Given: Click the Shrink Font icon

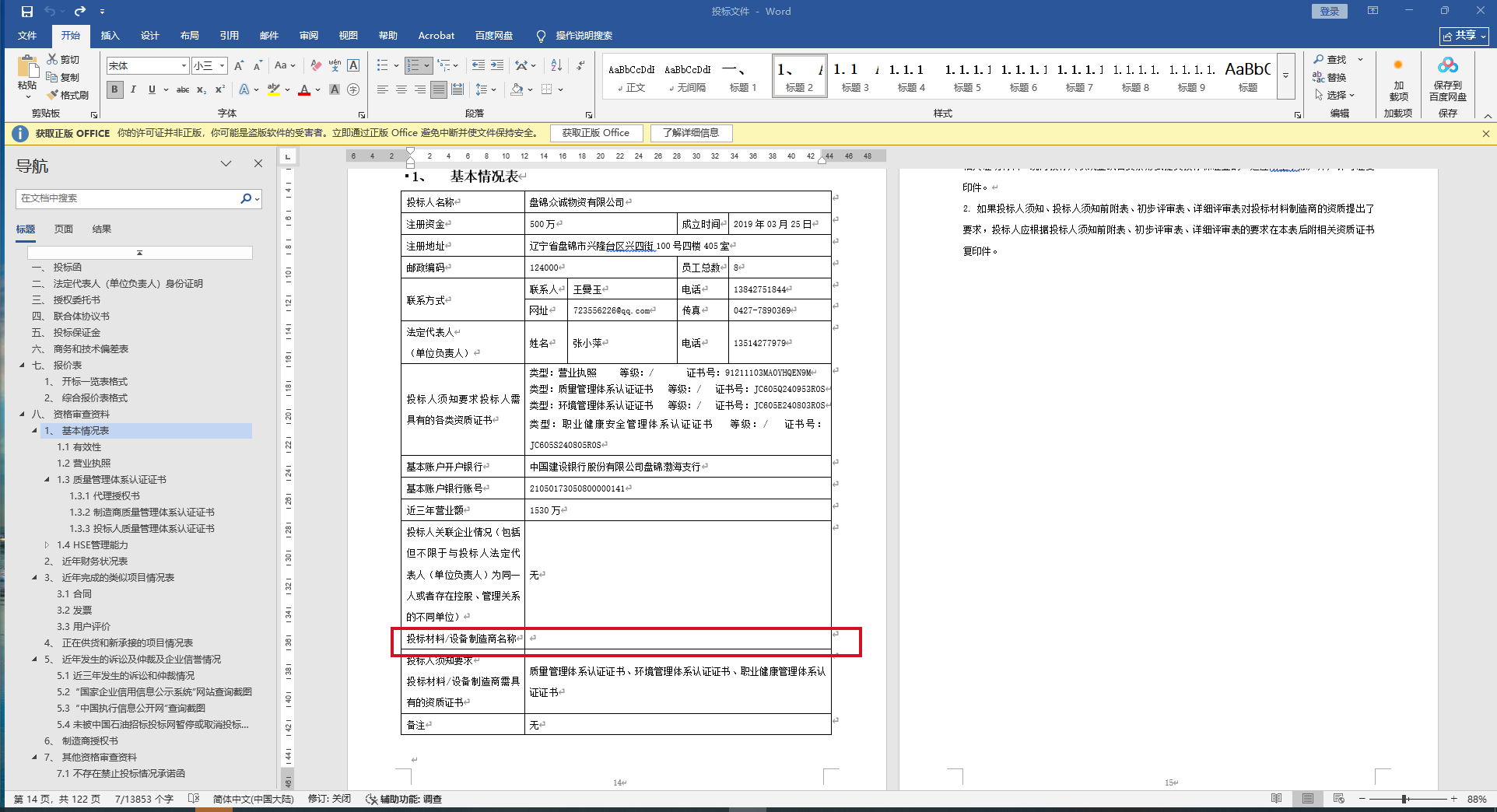Looking at the screenshot, I should click(258, 66).
